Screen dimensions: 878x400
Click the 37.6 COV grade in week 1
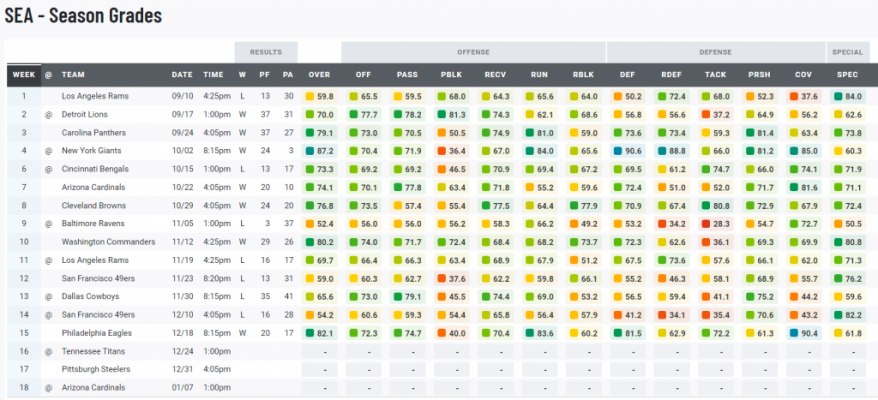tap(803, 96)
